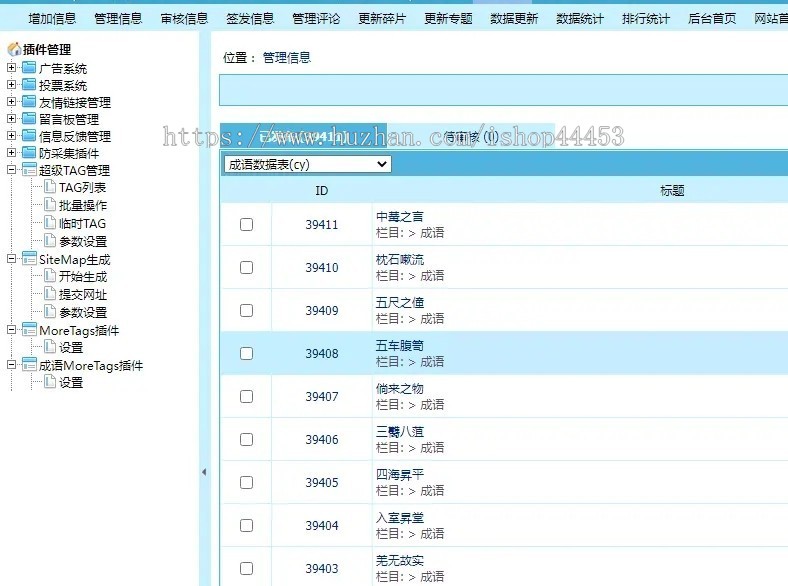
Task: Click the TAG列表 page icon
Action: 50,187
